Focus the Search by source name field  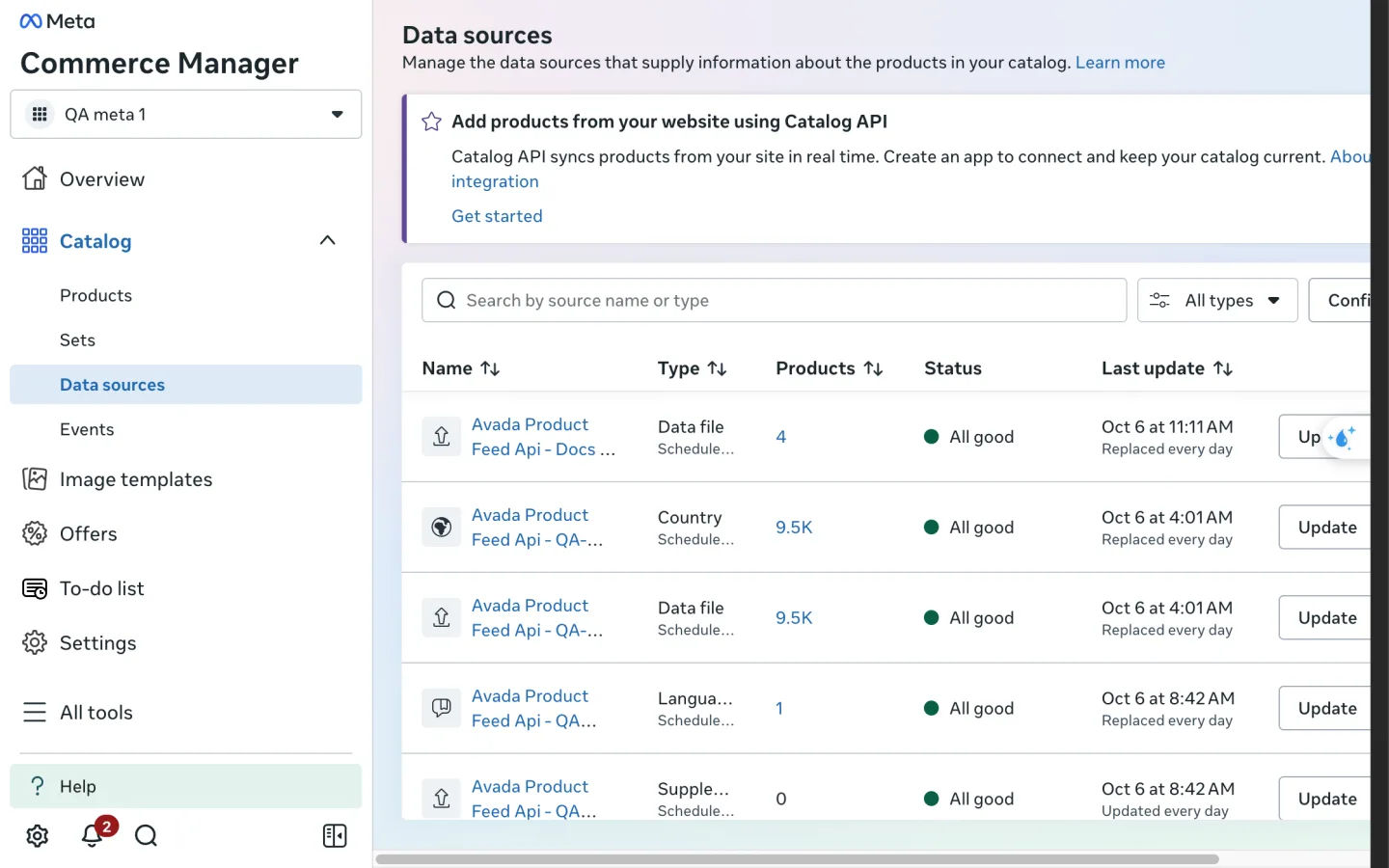pyautogui.click(x=775, y=301)
